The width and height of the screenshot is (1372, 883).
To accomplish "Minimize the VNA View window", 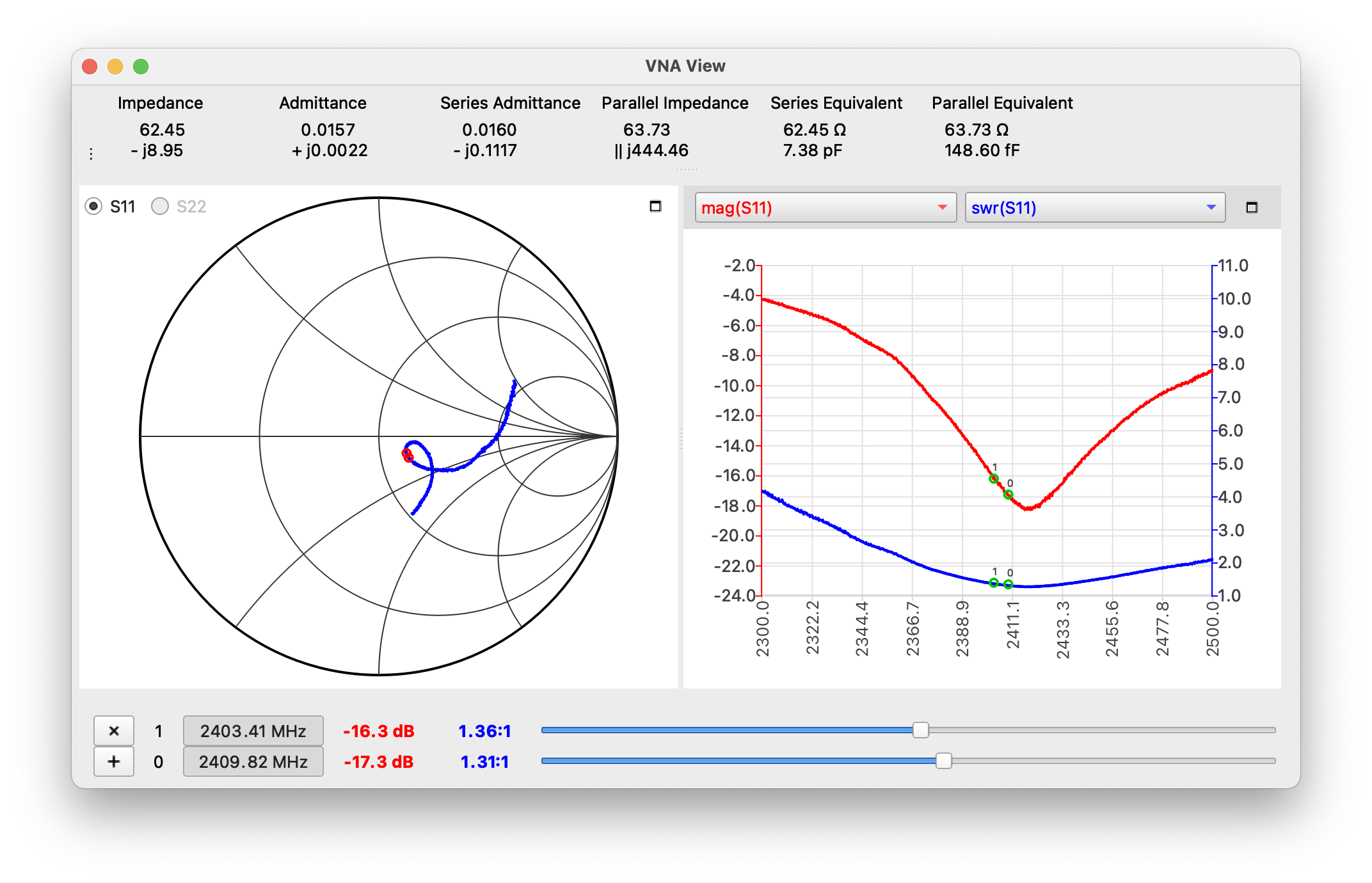I will tap(115, 67).
